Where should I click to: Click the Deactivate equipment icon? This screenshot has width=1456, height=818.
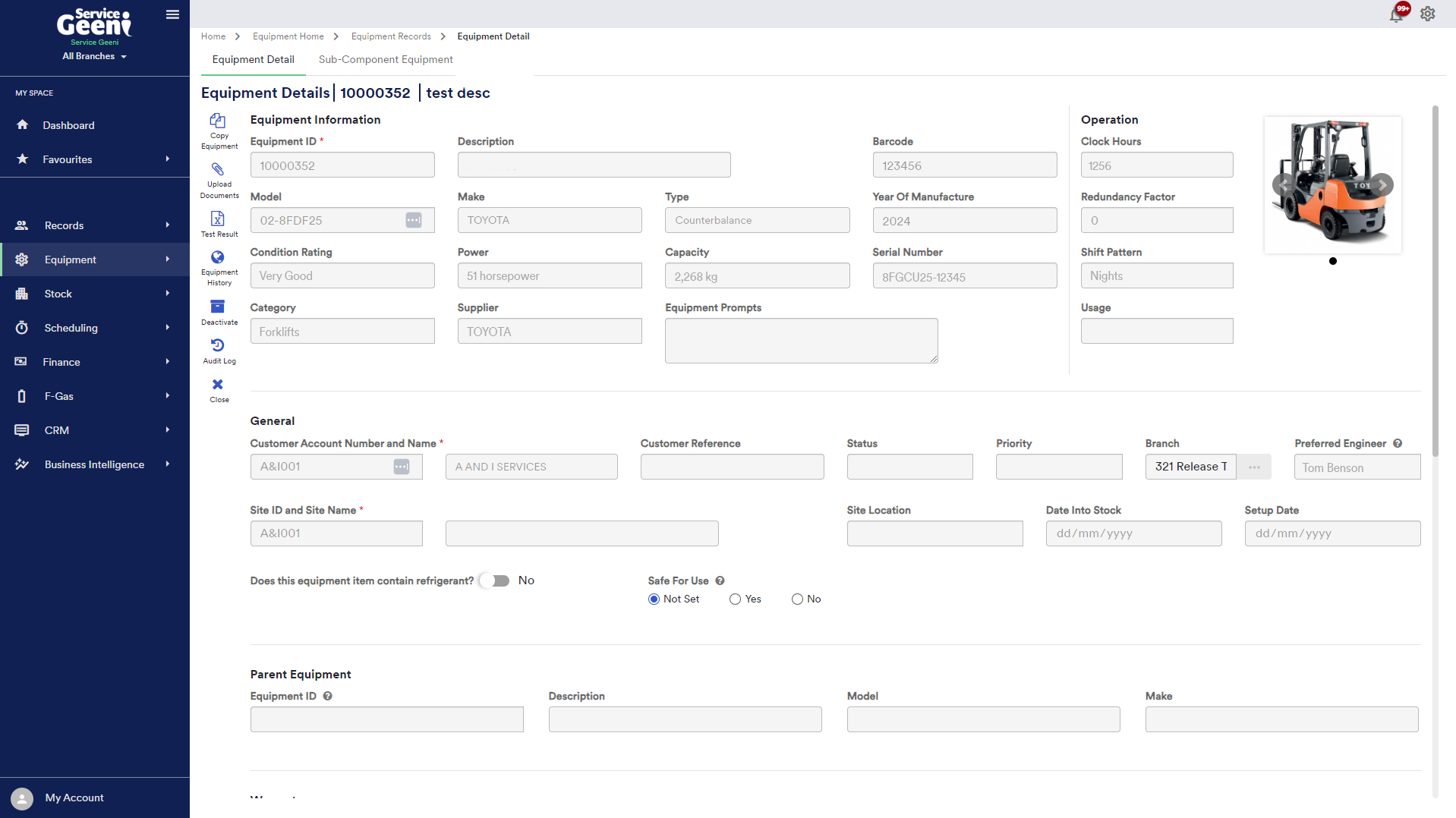tap(218, 307)
